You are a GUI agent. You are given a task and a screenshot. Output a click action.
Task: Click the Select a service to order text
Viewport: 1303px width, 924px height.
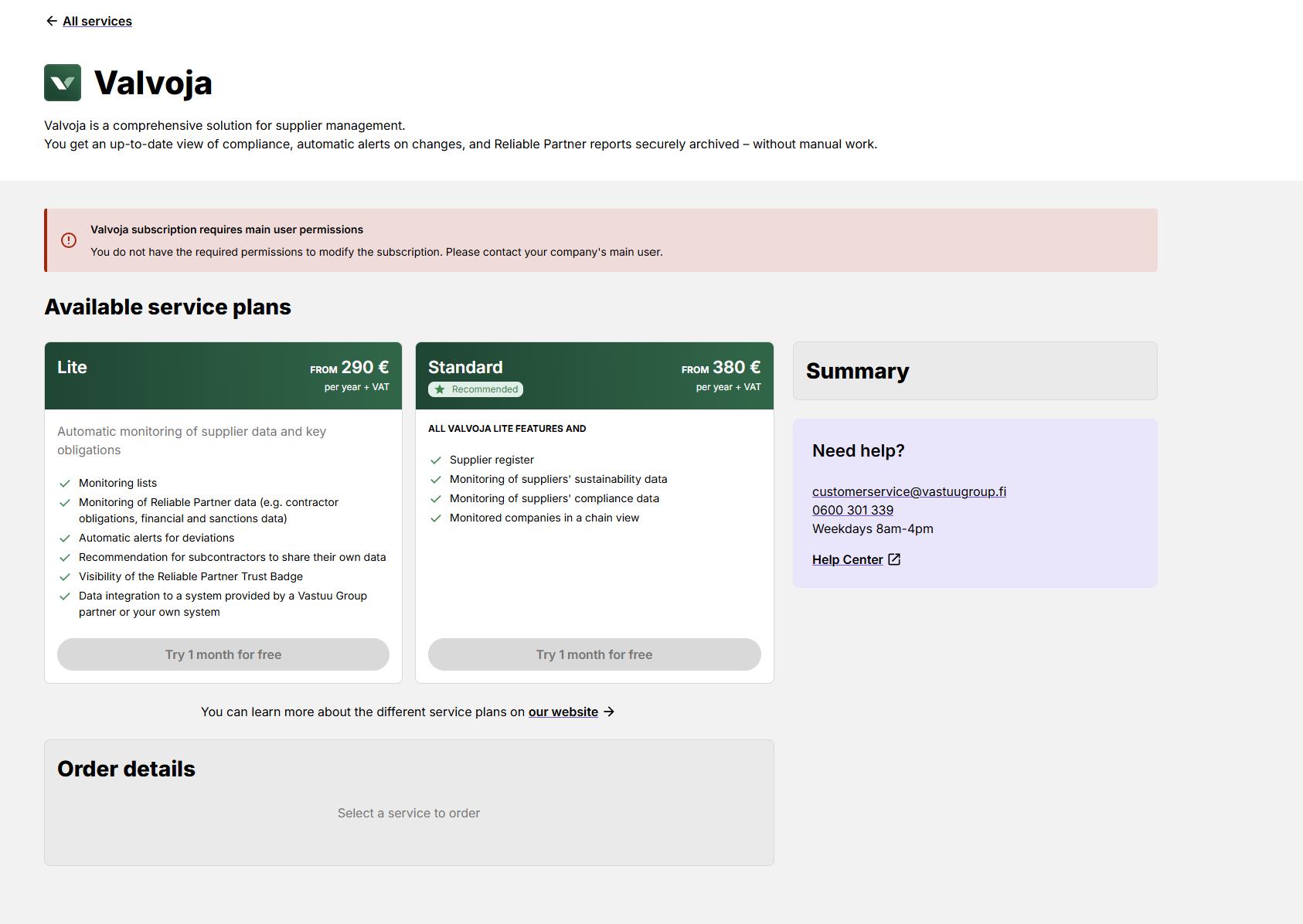(409, 813)
